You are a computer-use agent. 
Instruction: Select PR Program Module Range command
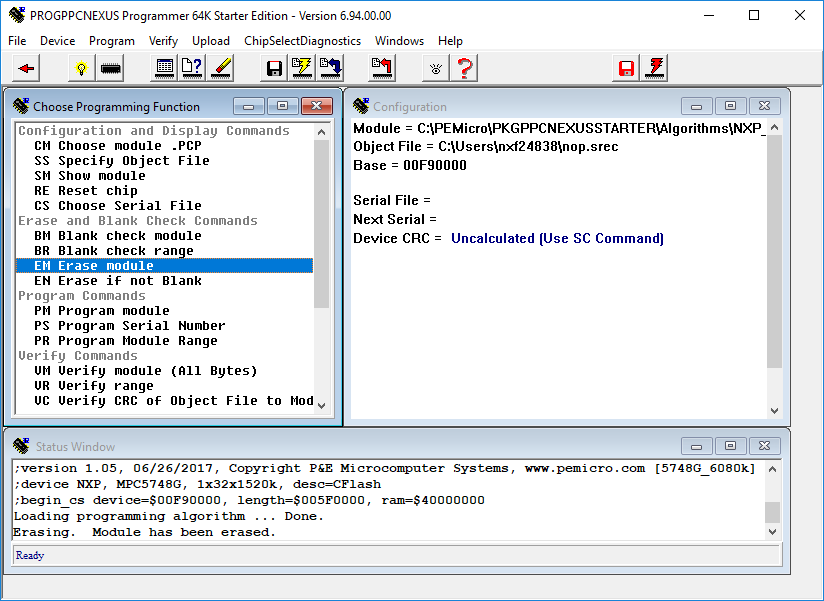pos(164,340)
